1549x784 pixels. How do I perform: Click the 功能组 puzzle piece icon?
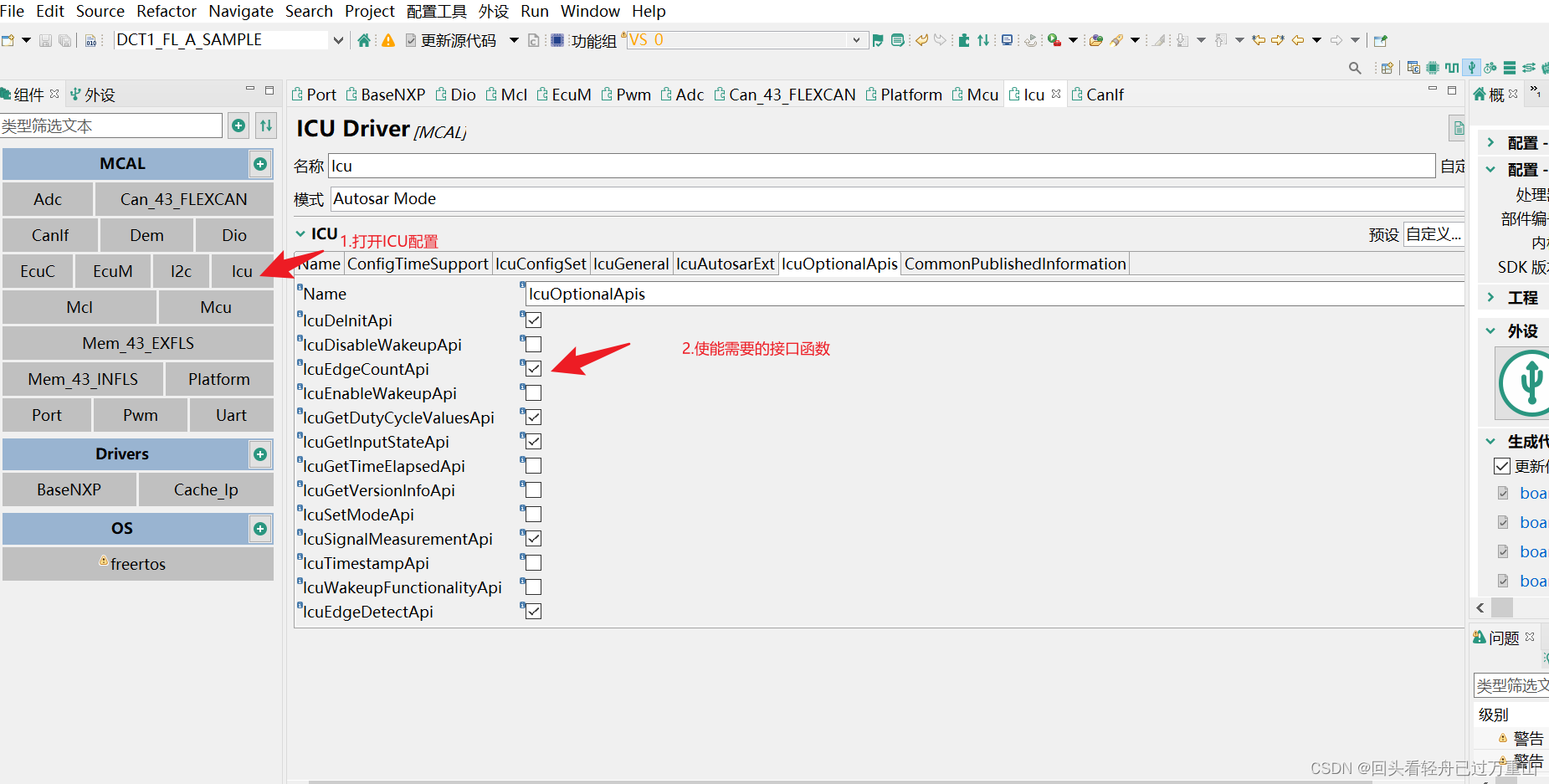coord(557,39)
